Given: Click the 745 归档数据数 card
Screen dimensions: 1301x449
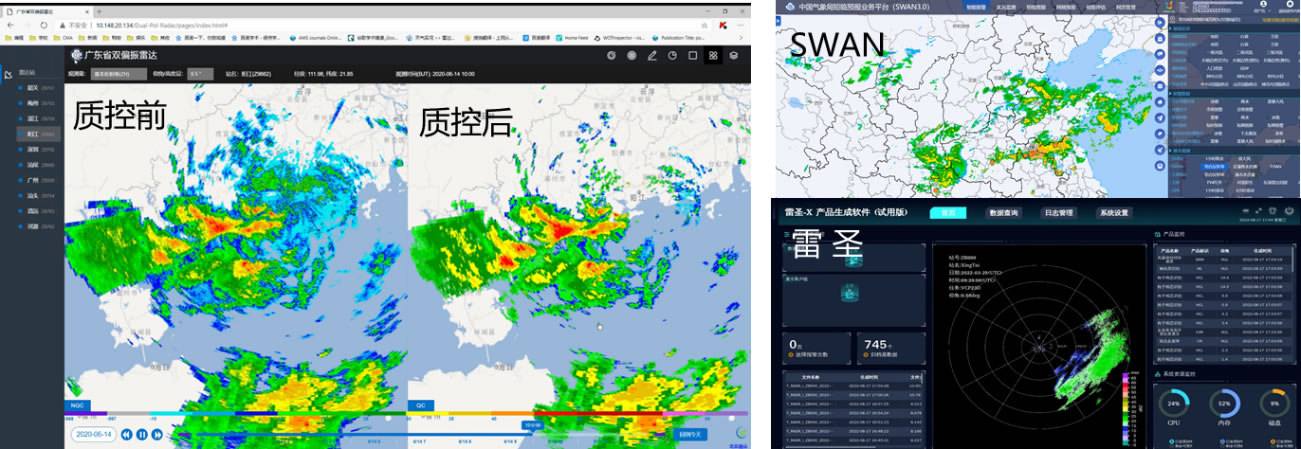Looking at the screenshot, I should tap(890, 346).
